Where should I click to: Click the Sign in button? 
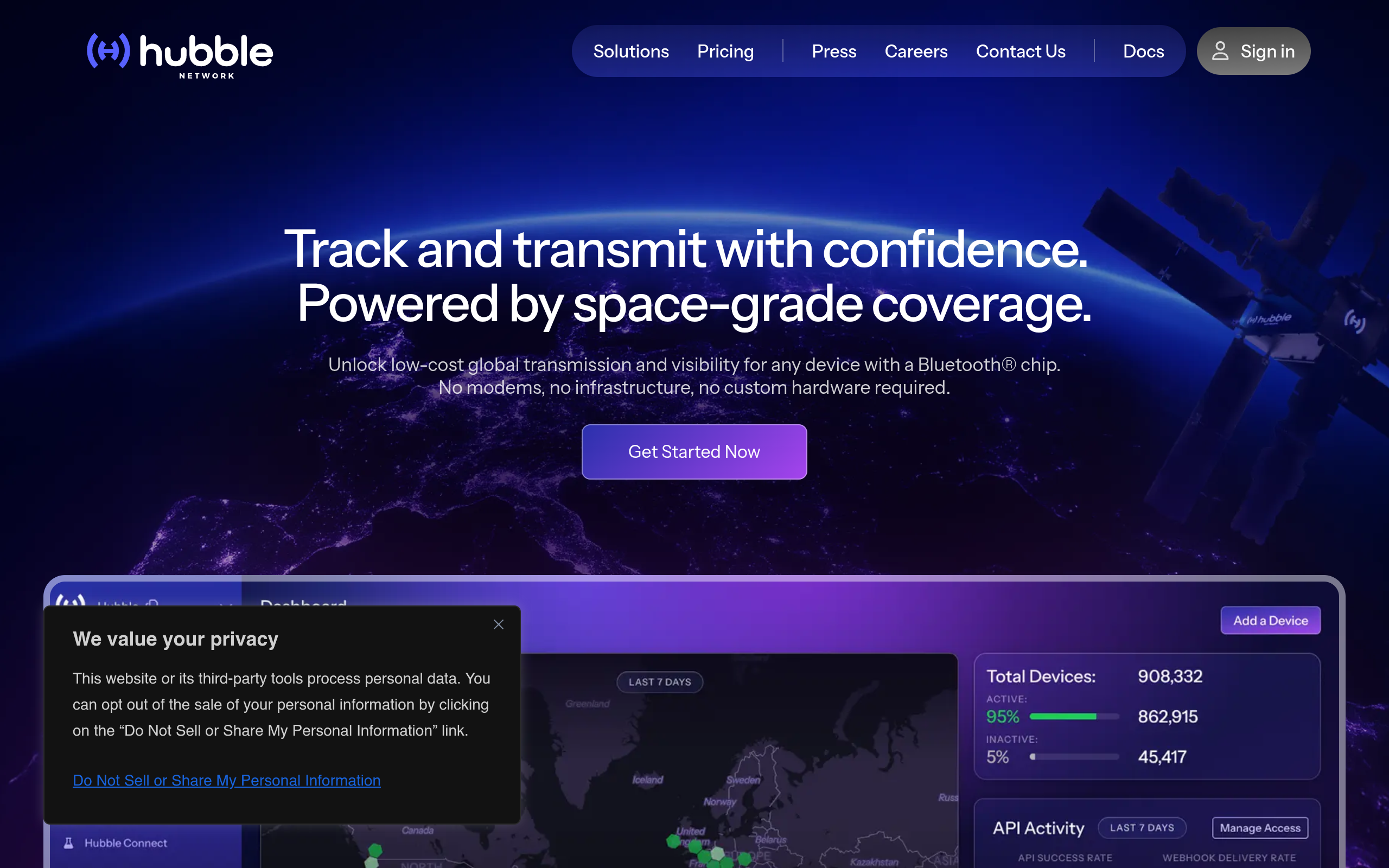pyautogui.click(x=1253, y=51)
